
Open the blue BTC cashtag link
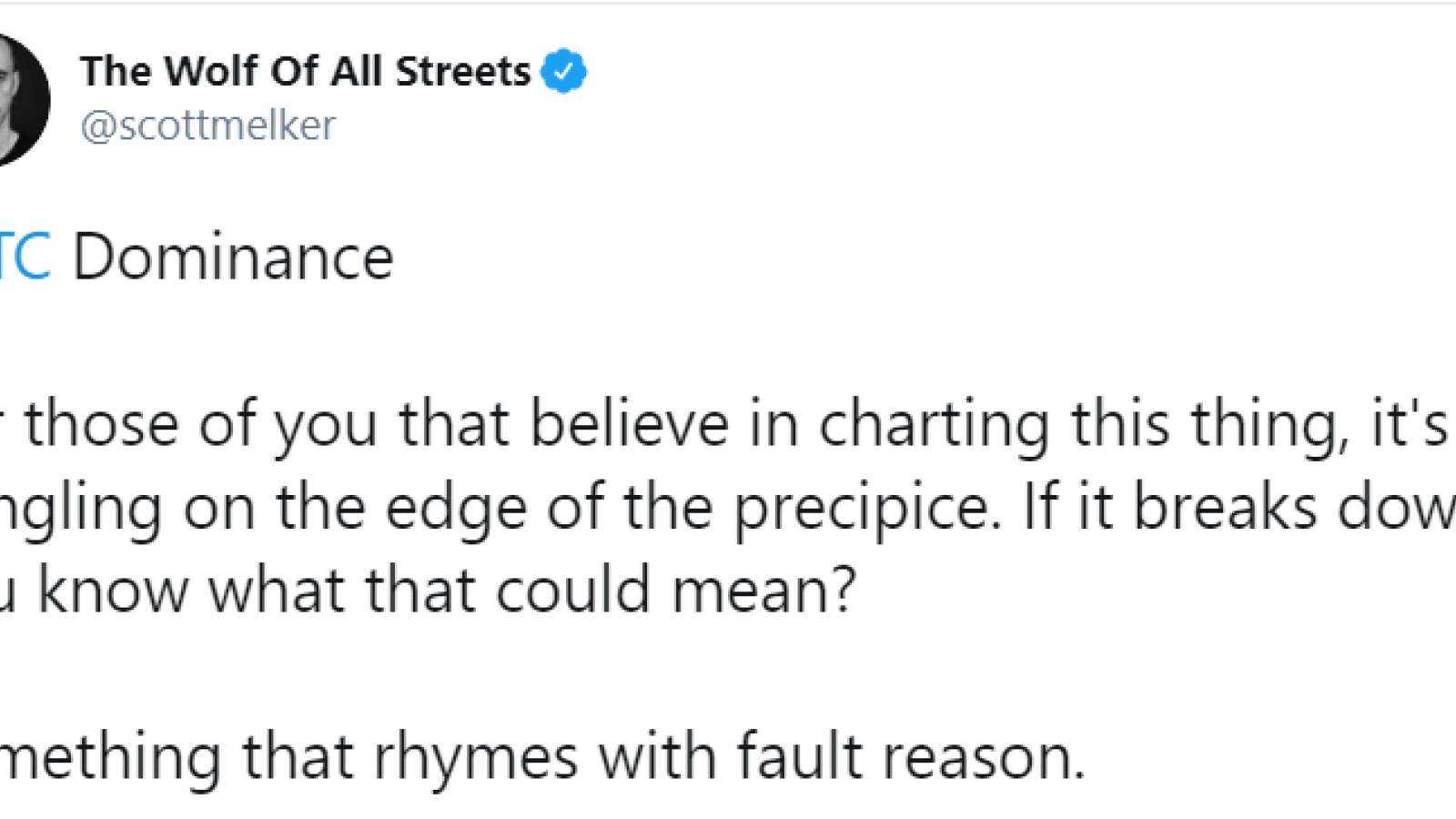pos(25,258)
